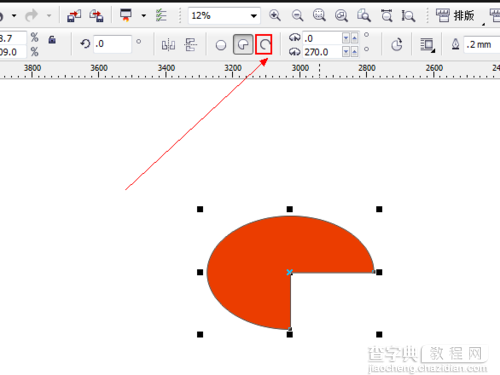Click the Change Direction pie icon
The height and width of the screenshot is (375, 500).
click(397, 44)
